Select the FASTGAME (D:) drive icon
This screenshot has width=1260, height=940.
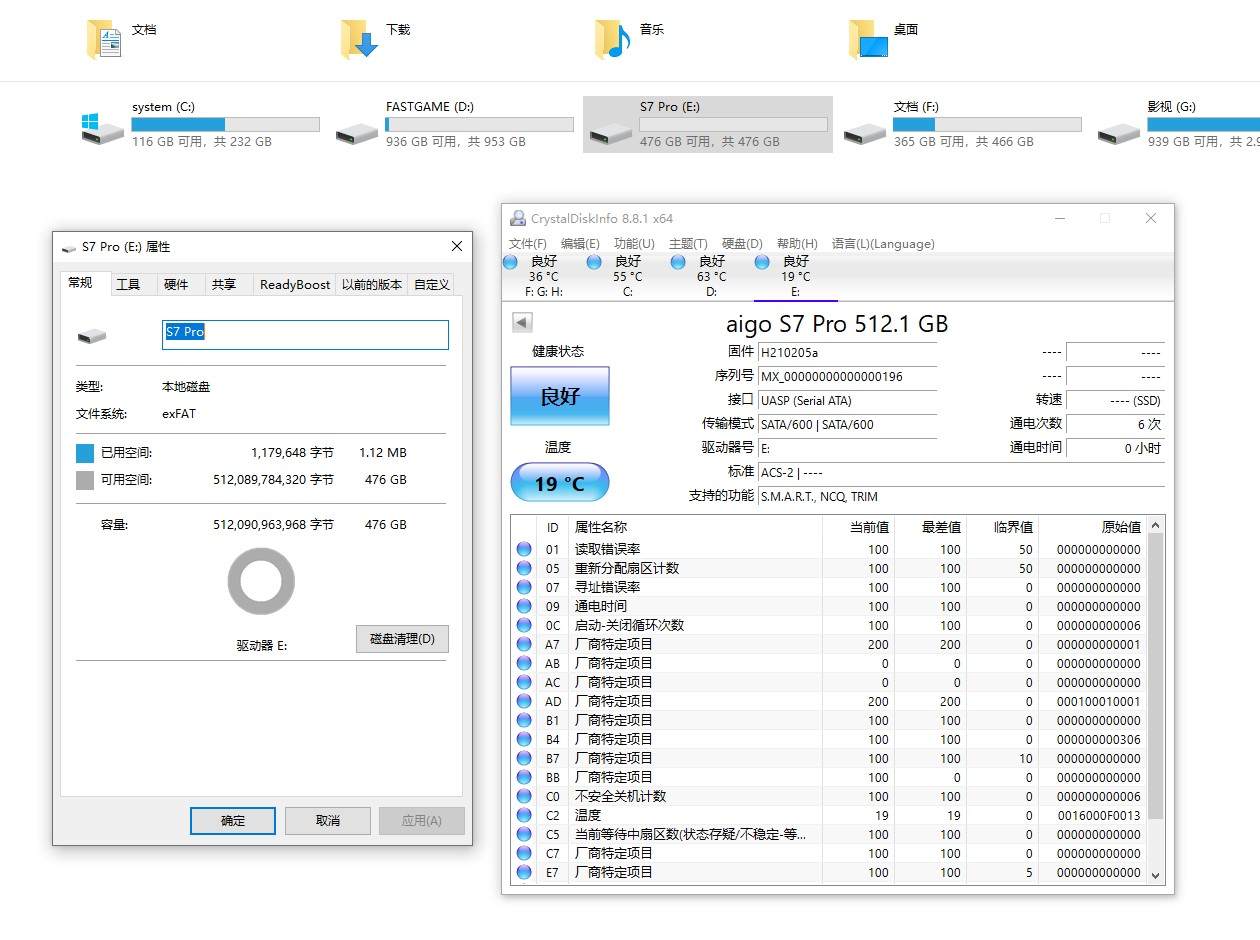tap(357, 132)
